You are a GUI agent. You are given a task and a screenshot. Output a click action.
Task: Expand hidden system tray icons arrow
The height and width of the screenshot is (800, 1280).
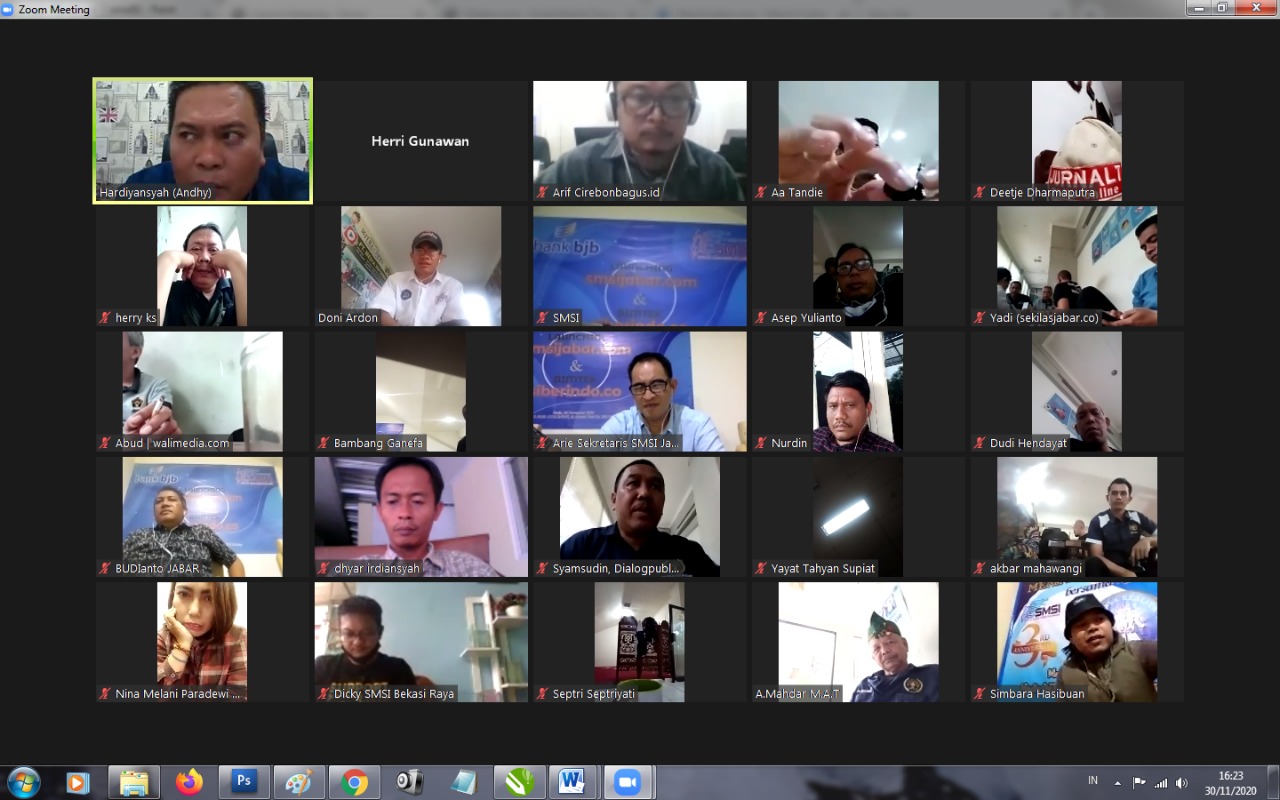tap(1117, 782)
